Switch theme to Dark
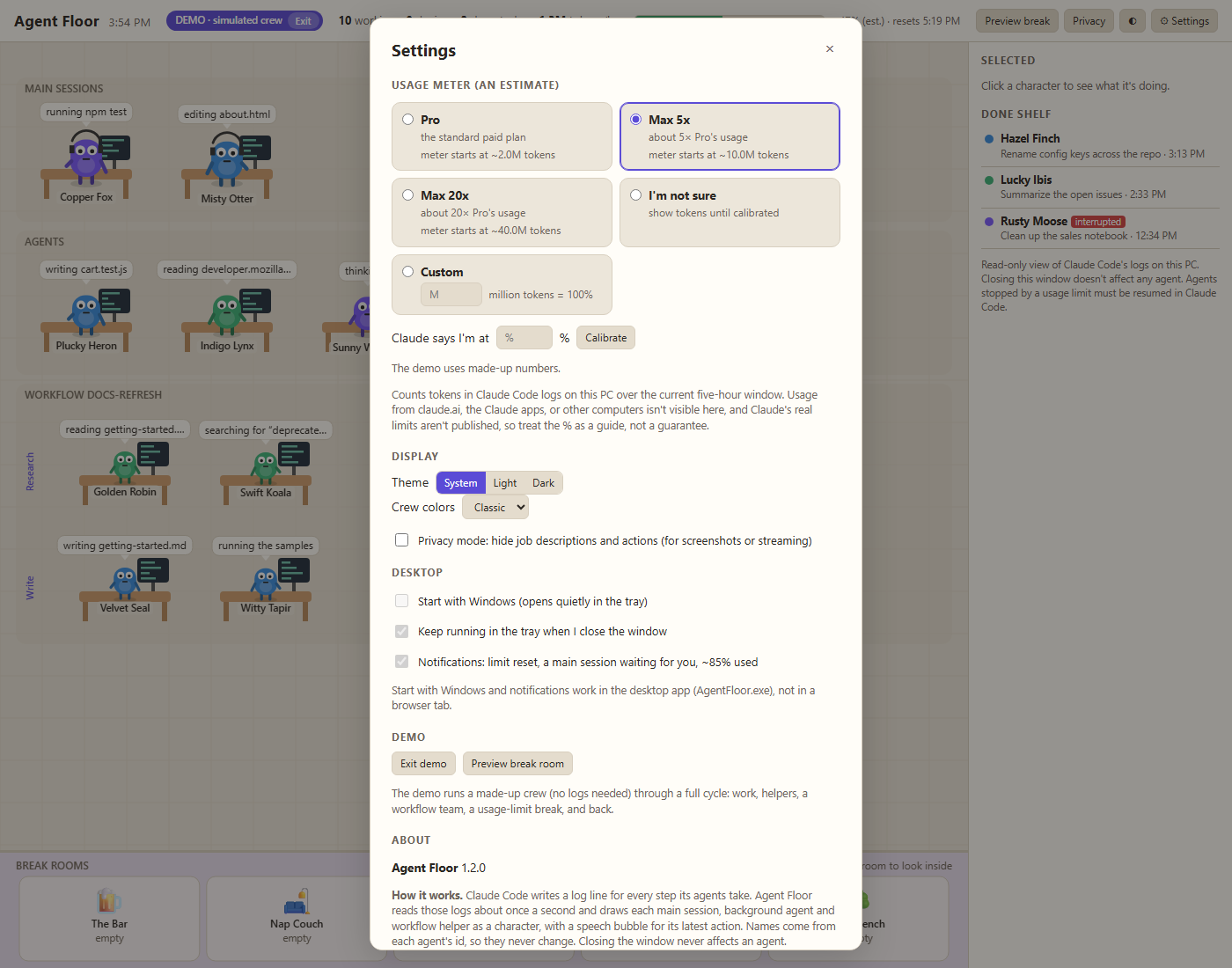 (x=543, y=483)
